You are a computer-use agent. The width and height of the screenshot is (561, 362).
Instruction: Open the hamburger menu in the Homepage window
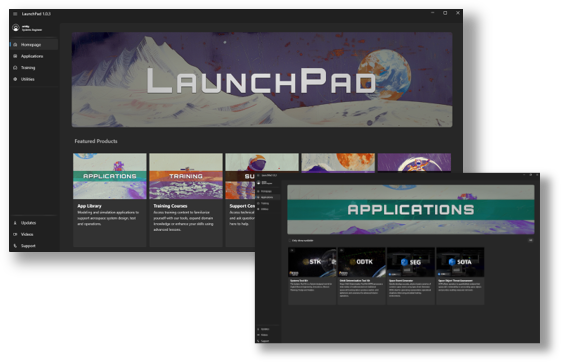tap(15, 14)
